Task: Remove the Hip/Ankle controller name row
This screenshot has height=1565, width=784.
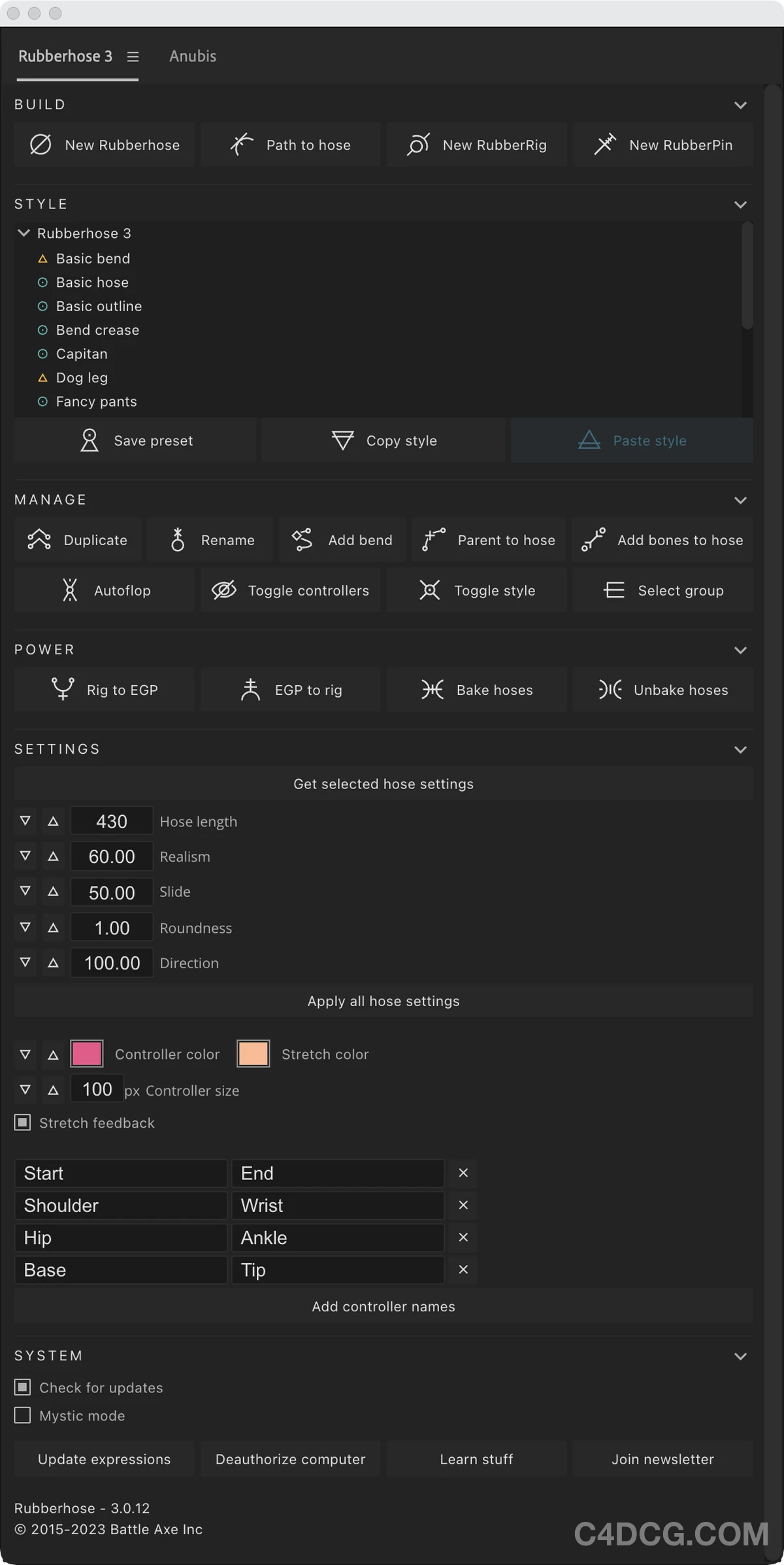Action: [x=463, y=1237]
